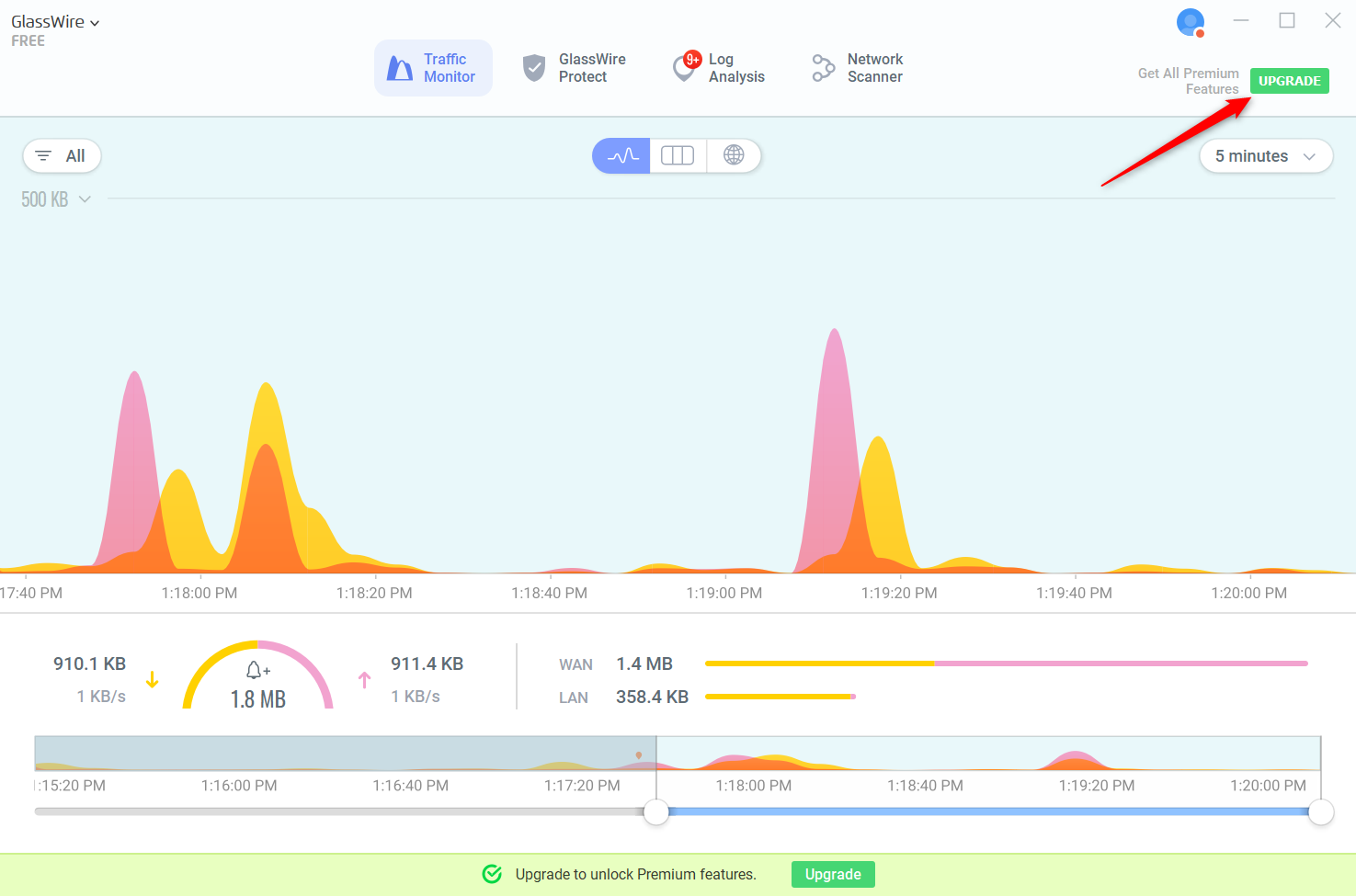Click the Traffic Monitor graph icon
Image resolution: width=1356 pixels, height=896 pixels.
[399, 68]
